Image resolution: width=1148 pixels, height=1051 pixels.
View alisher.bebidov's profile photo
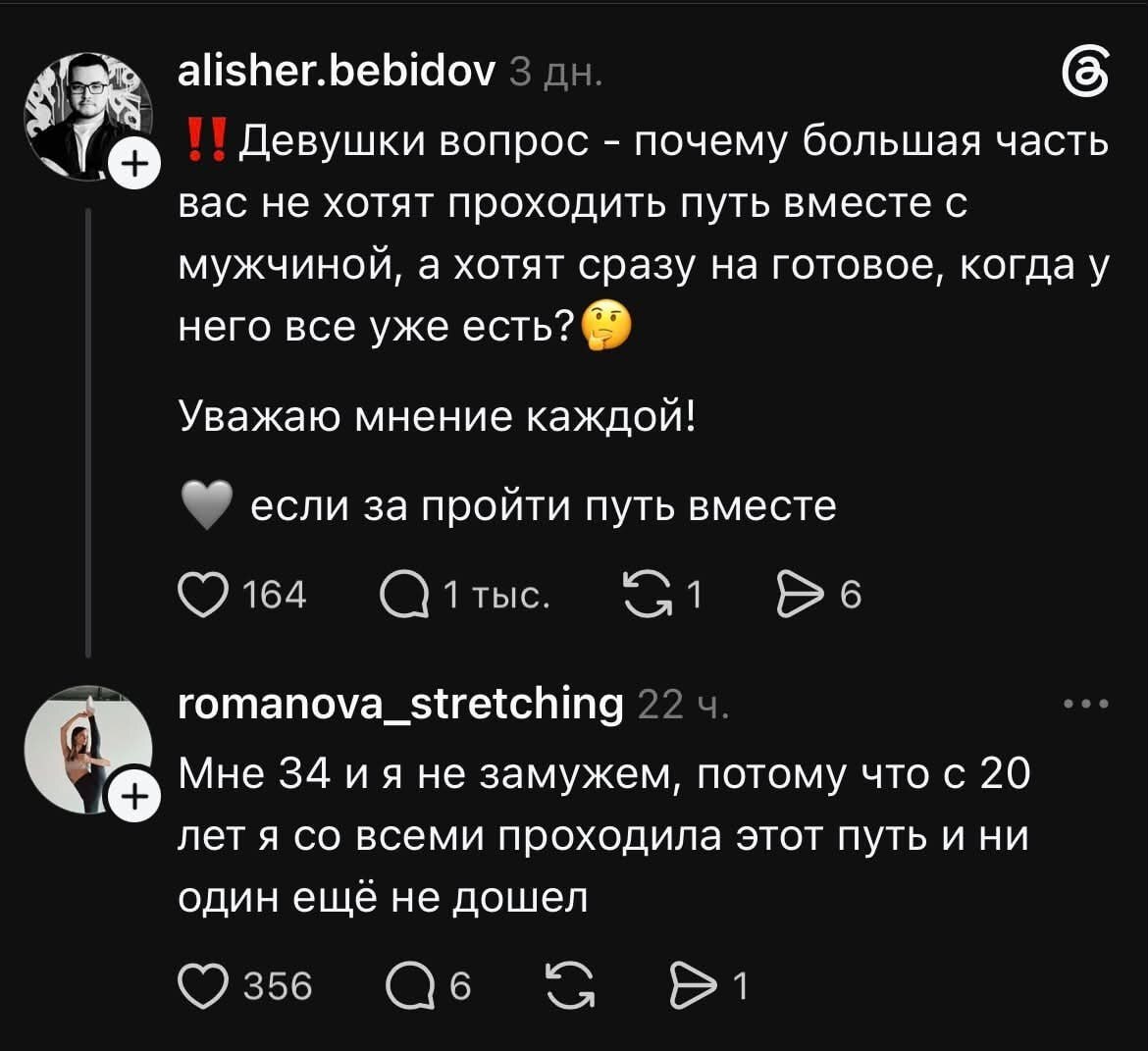click(x=88, y=116)
